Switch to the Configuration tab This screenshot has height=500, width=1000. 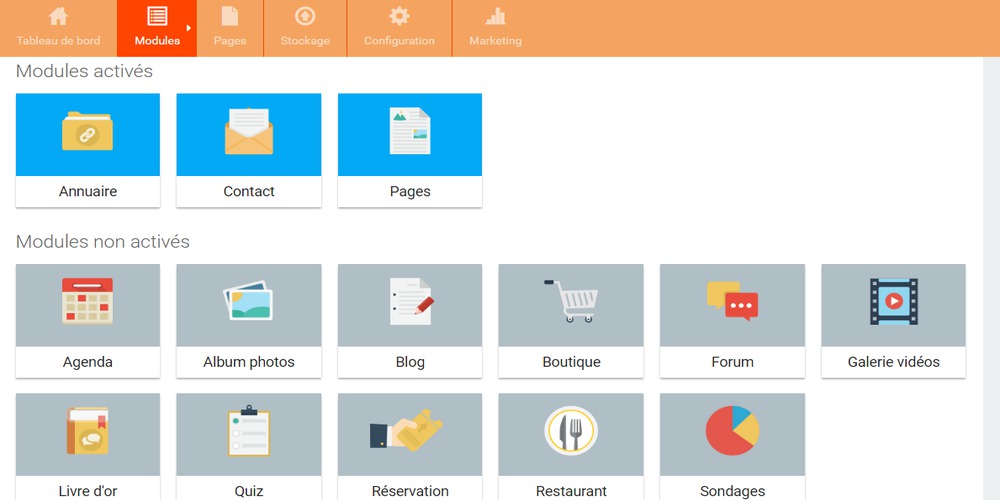point(399,28)
